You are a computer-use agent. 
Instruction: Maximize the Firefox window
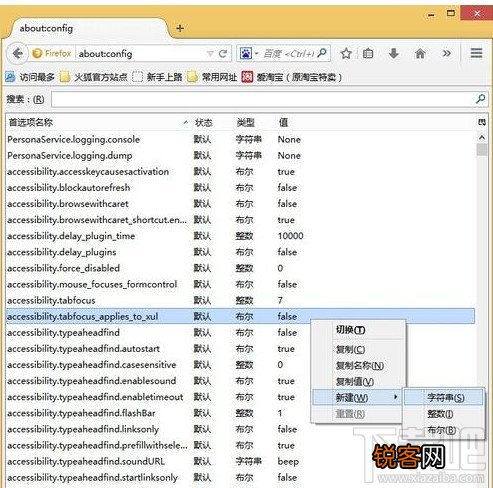451,13
